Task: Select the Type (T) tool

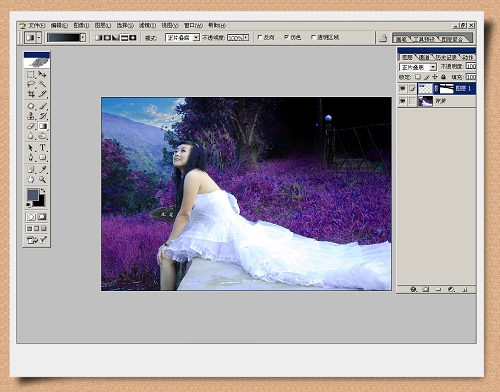Action: (42, 147)
